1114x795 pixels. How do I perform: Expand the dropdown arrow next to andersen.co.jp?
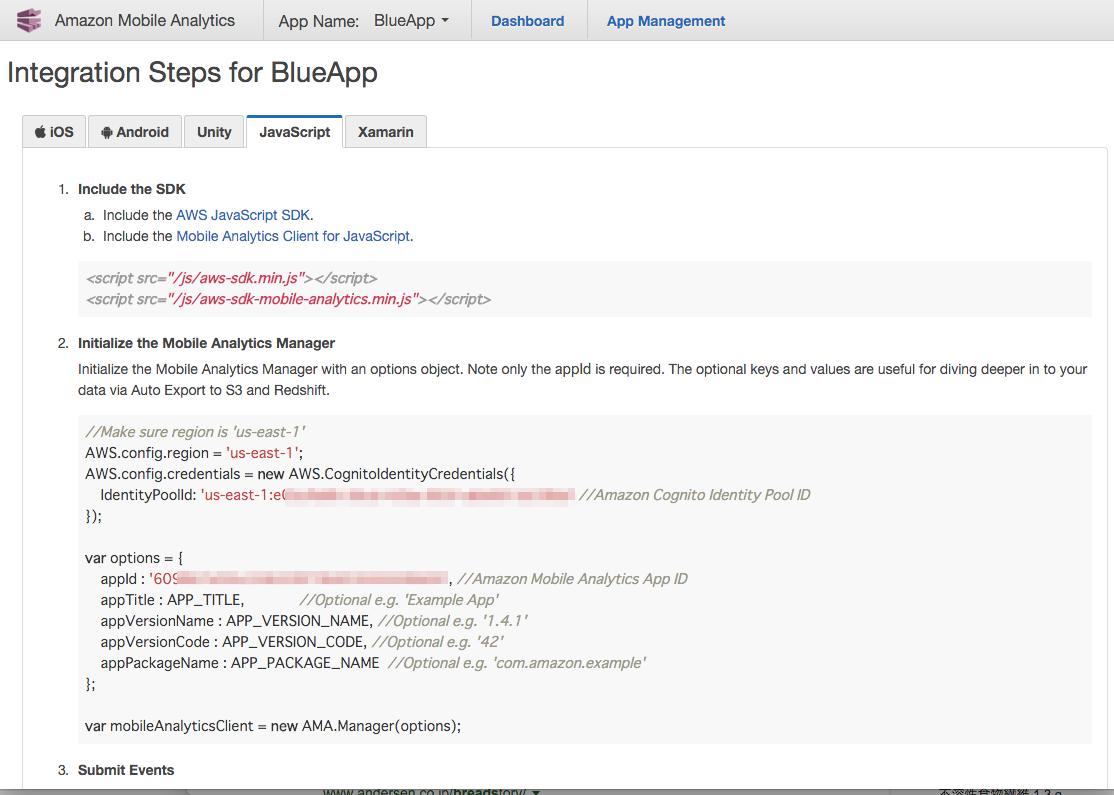coord(536,789)
